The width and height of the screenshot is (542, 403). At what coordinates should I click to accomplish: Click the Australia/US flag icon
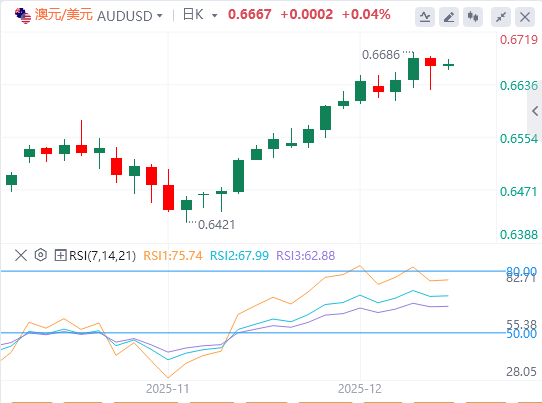[23, 16]
